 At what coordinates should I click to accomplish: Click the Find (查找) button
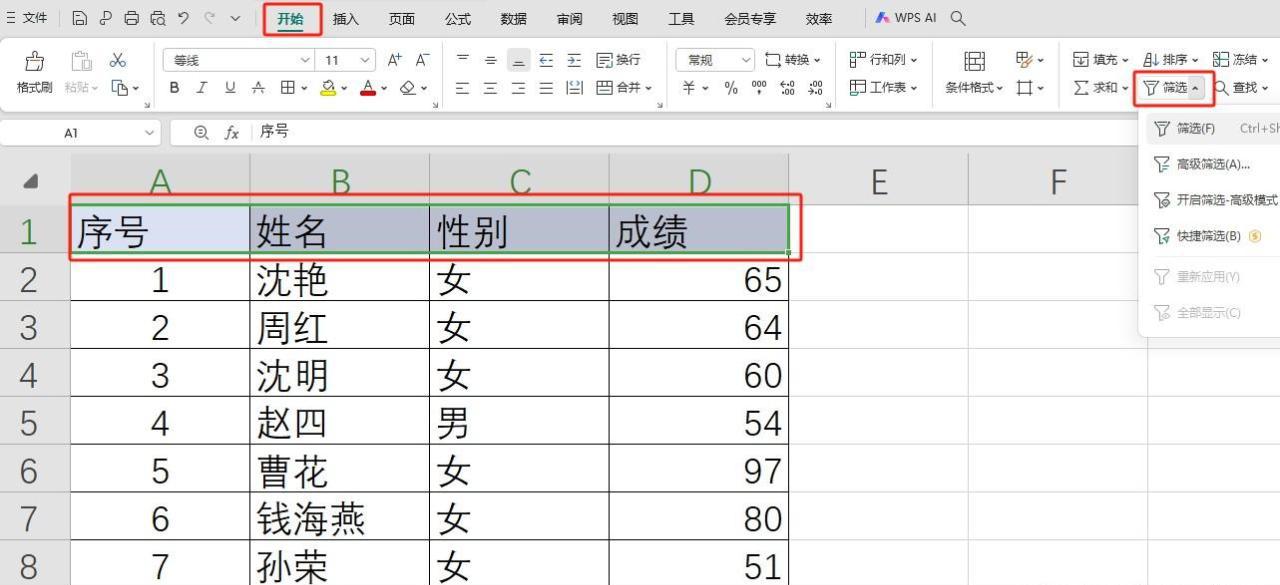click(x=1241, y=88)
